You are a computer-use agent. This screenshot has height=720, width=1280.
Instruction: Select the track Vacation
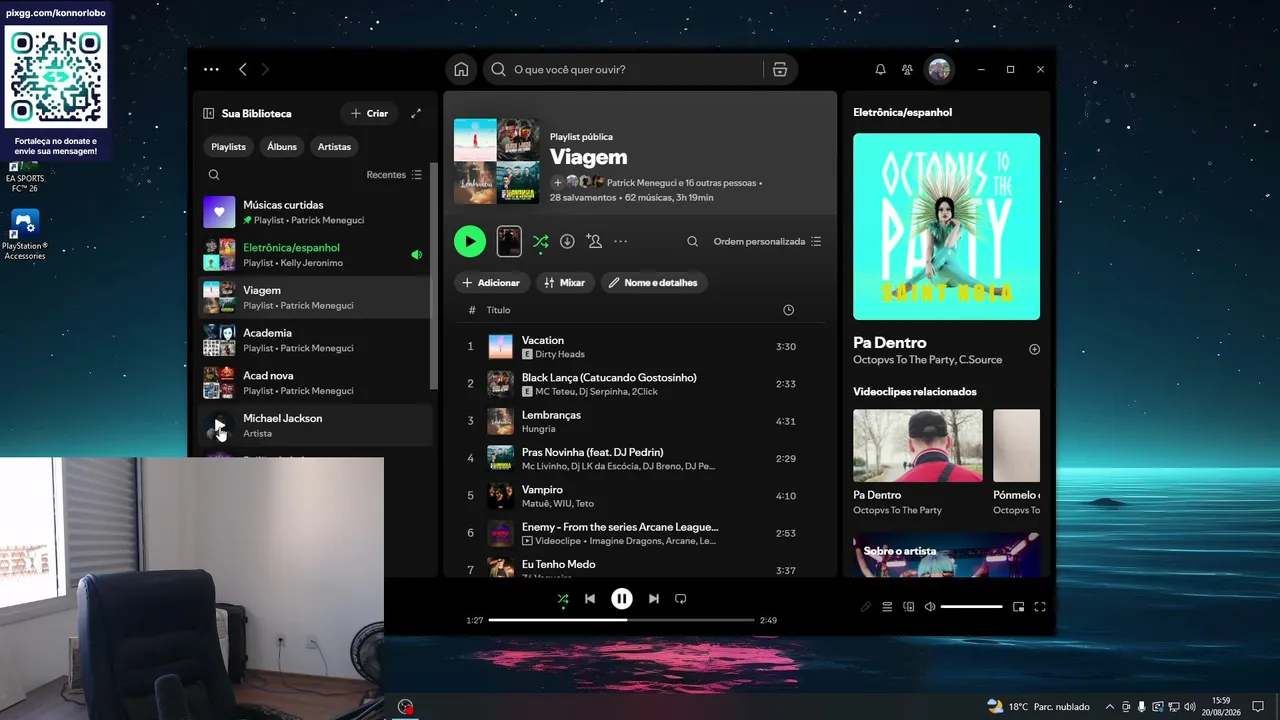[640, 347]
